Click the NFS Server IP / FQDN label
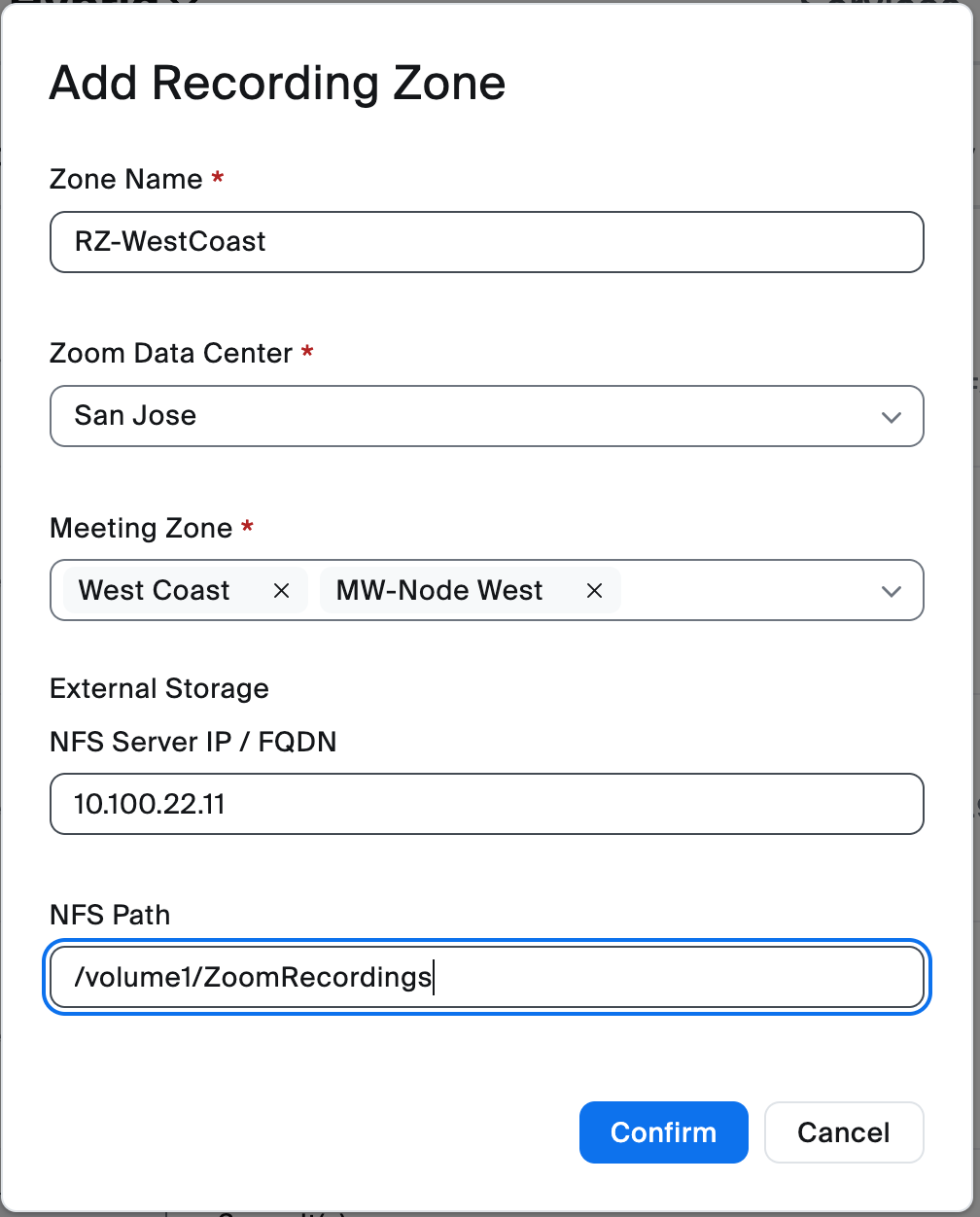 [192, 743]
